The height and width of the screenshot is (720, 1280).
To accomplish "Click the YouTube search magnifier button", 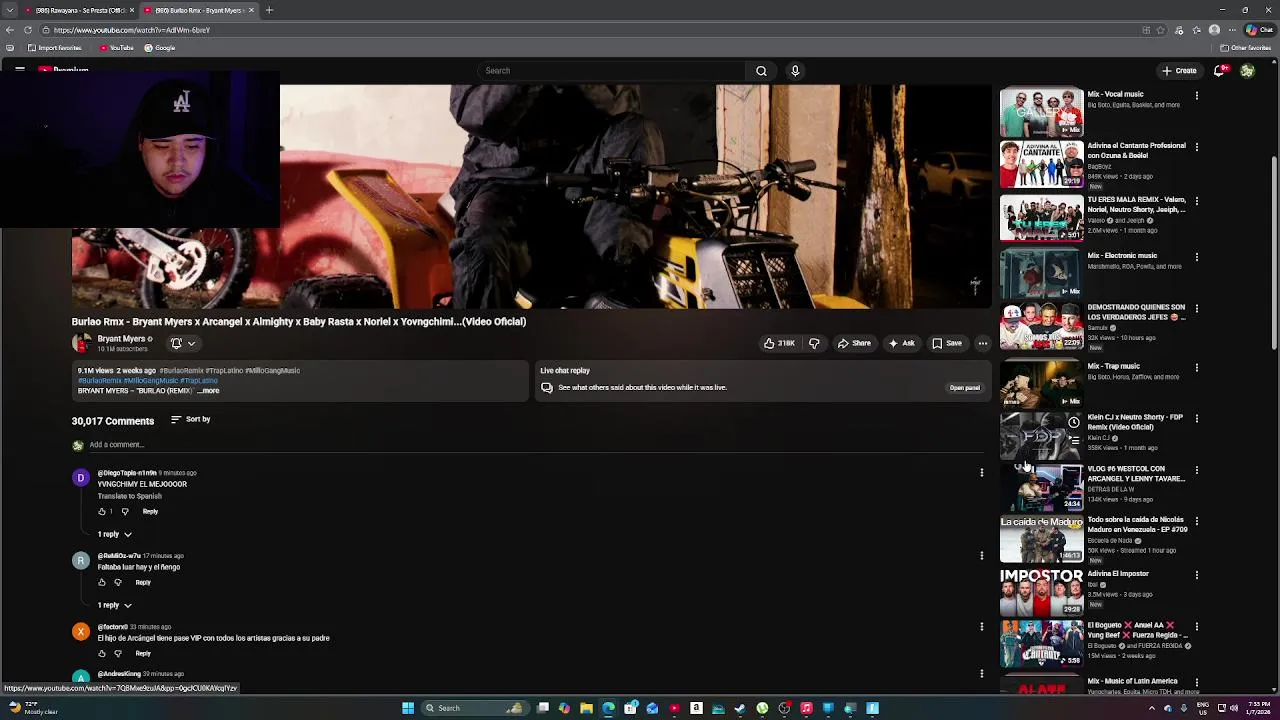I will (761, 71).
